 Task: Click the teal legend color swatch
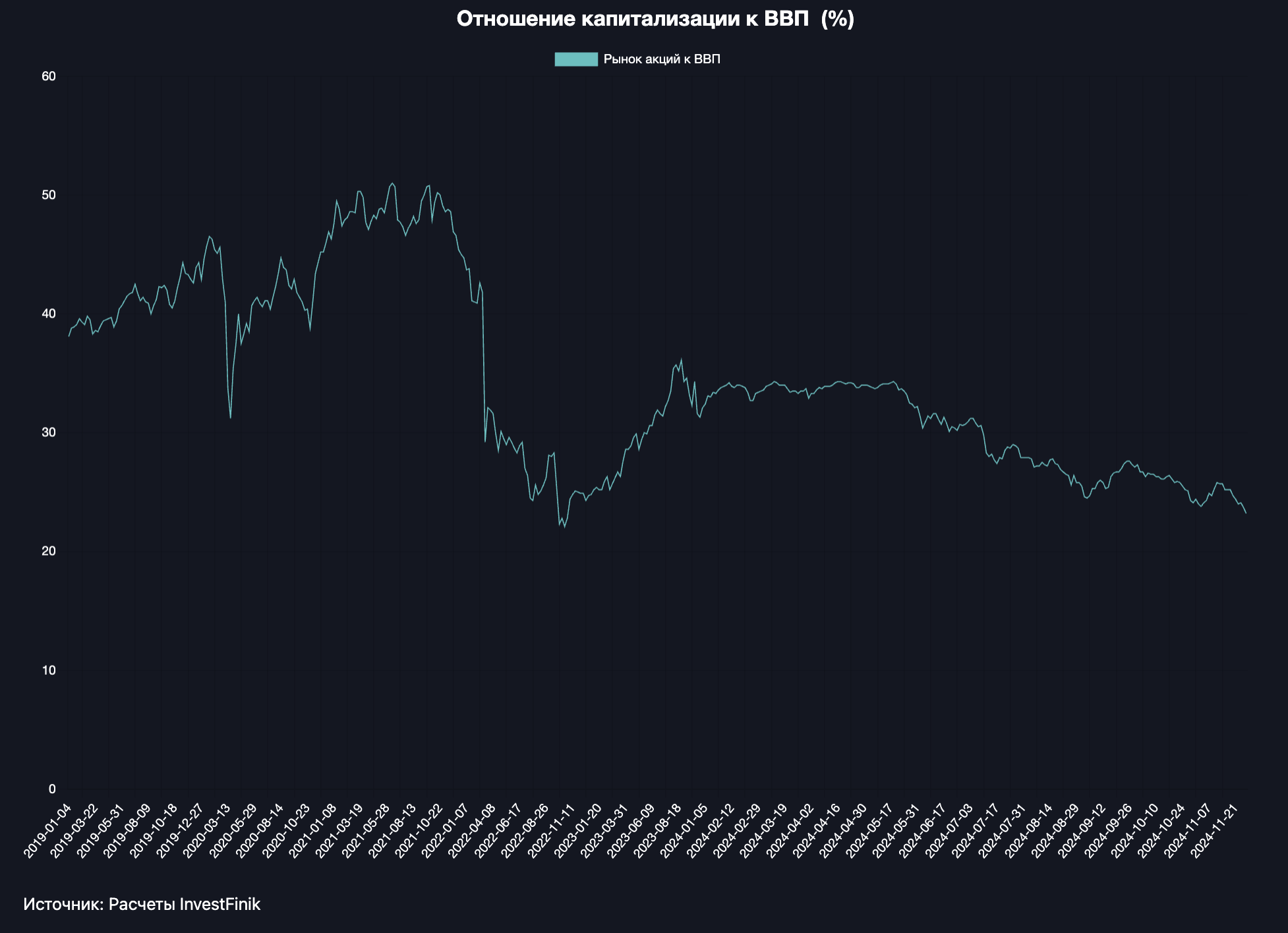(575, 59)
